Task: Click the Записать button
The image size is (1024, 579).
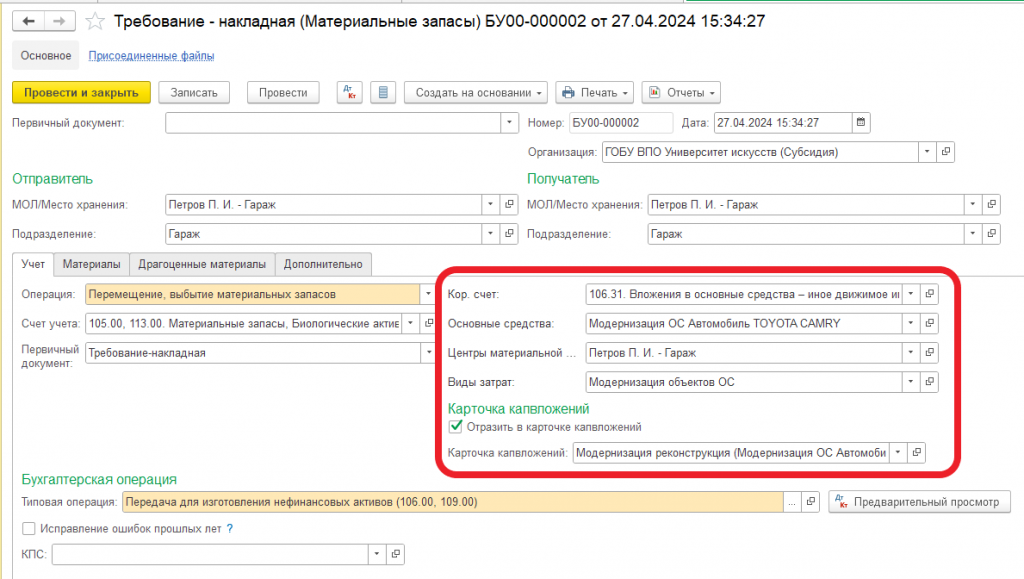Action: pos(194,93)
